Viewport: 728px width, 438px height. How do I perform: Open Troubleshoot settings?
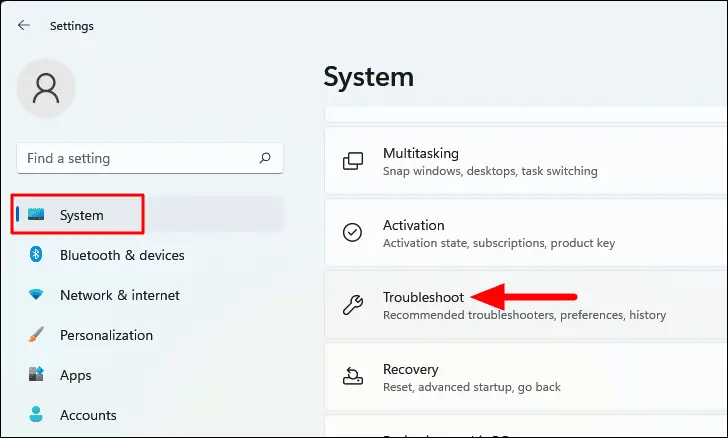tap(526, 305)
